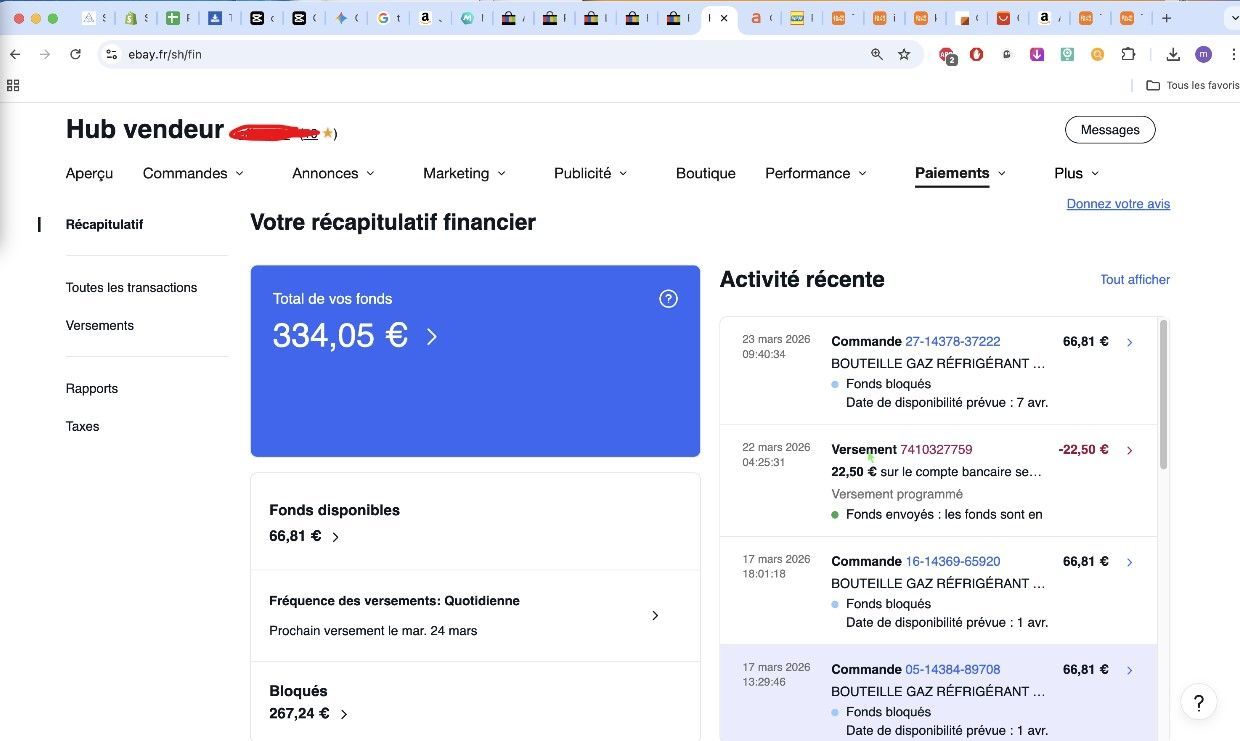Open the floating help question mark button
Viewport: 1240px width, 741px height.
[1199, 702]
